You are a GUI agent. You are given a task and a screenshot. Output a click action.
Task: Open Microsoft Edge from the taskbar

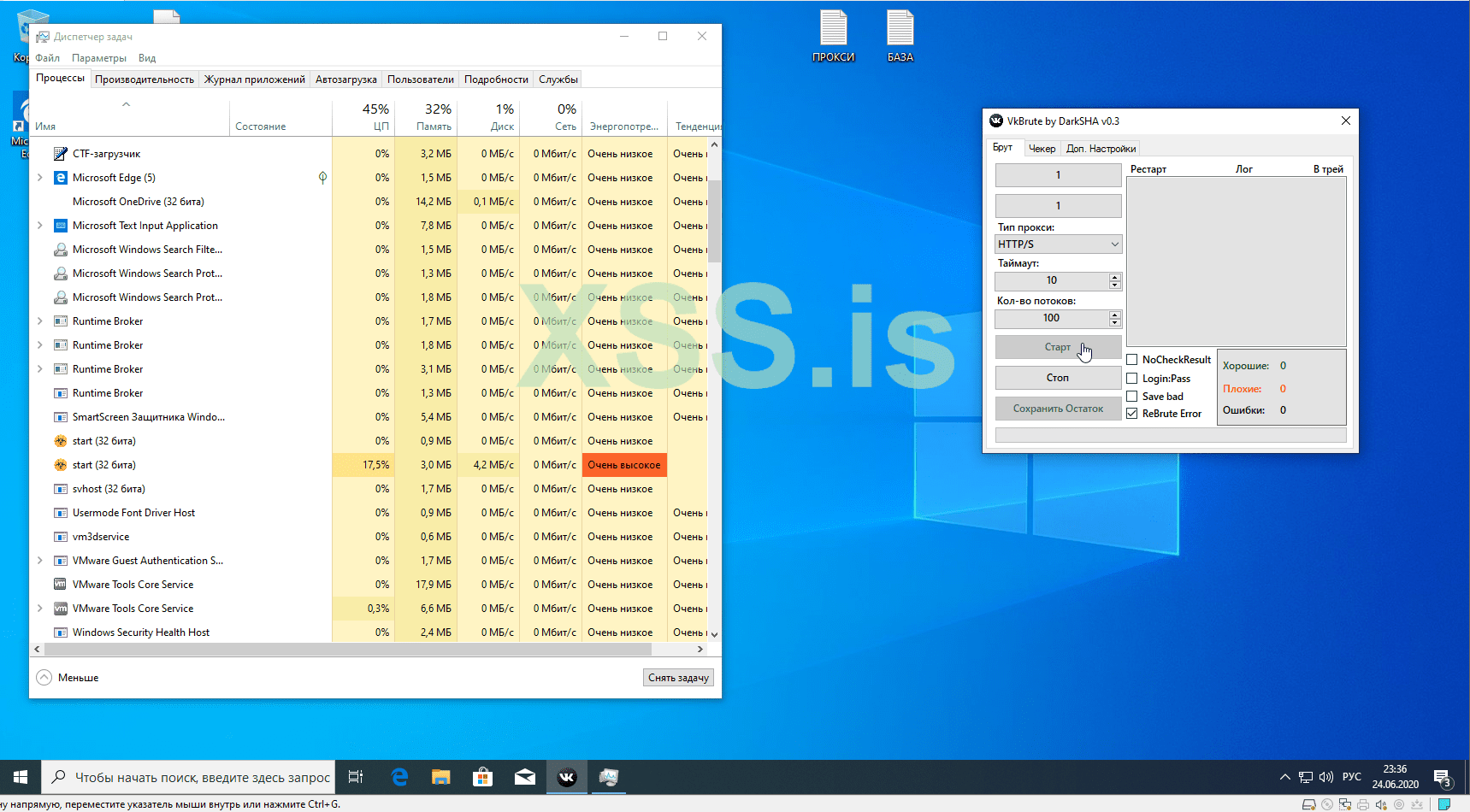(x=399, y=777)
